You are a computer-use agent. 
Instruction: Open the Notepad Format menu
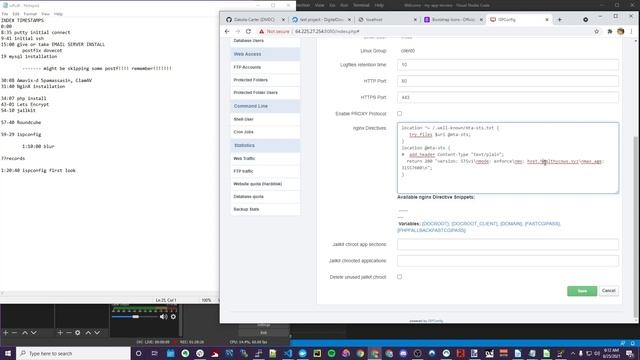pyautogui.click(x=30, y=14)
